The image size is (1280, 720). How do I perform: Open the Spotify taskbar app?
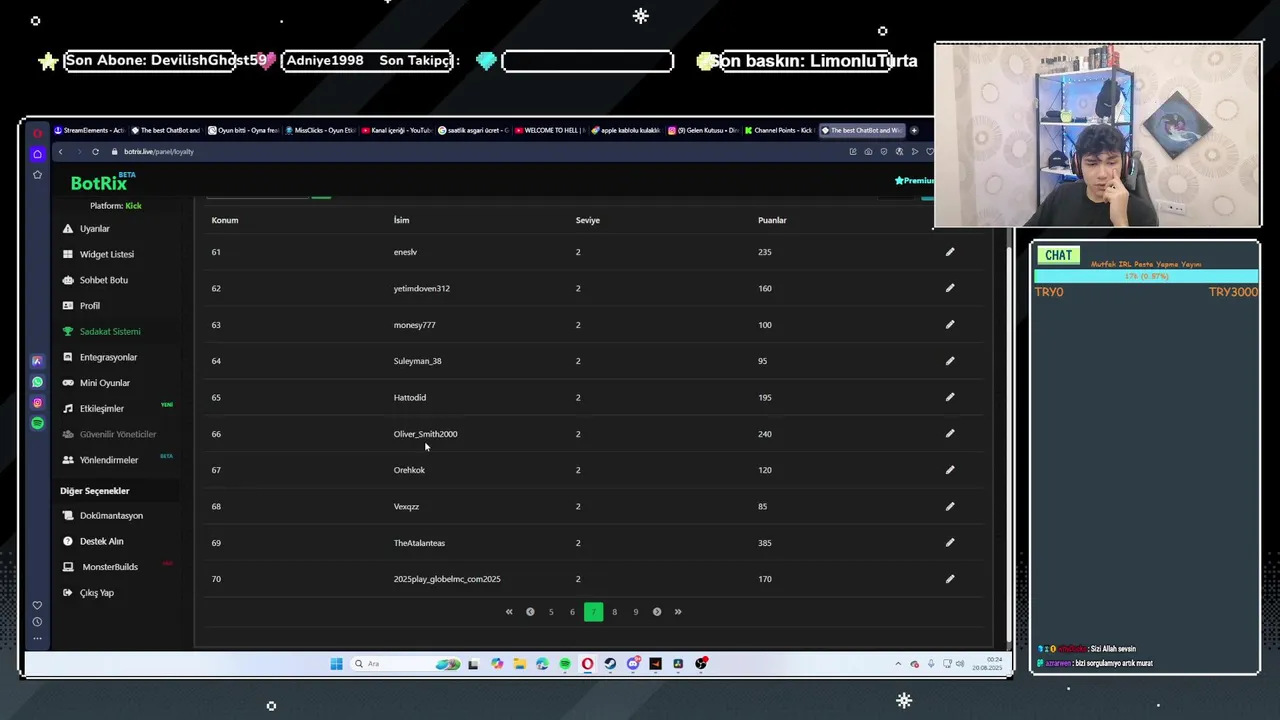coord(565,664)
